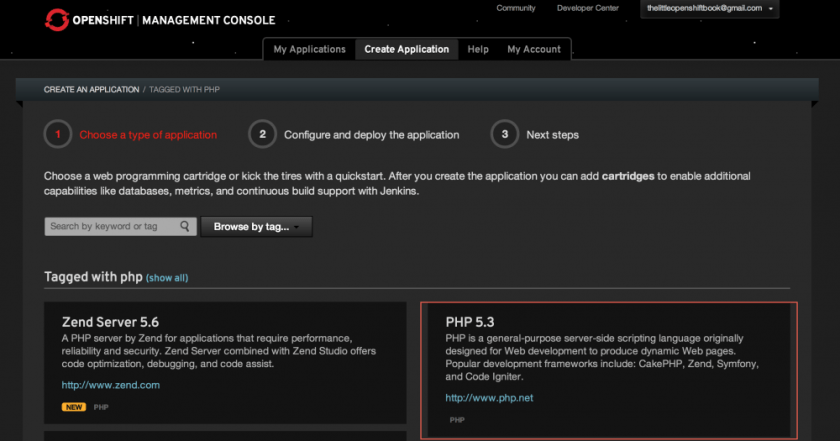Open the Community link
The width and height of the screenshot is (840, 441).
[515, 8]
